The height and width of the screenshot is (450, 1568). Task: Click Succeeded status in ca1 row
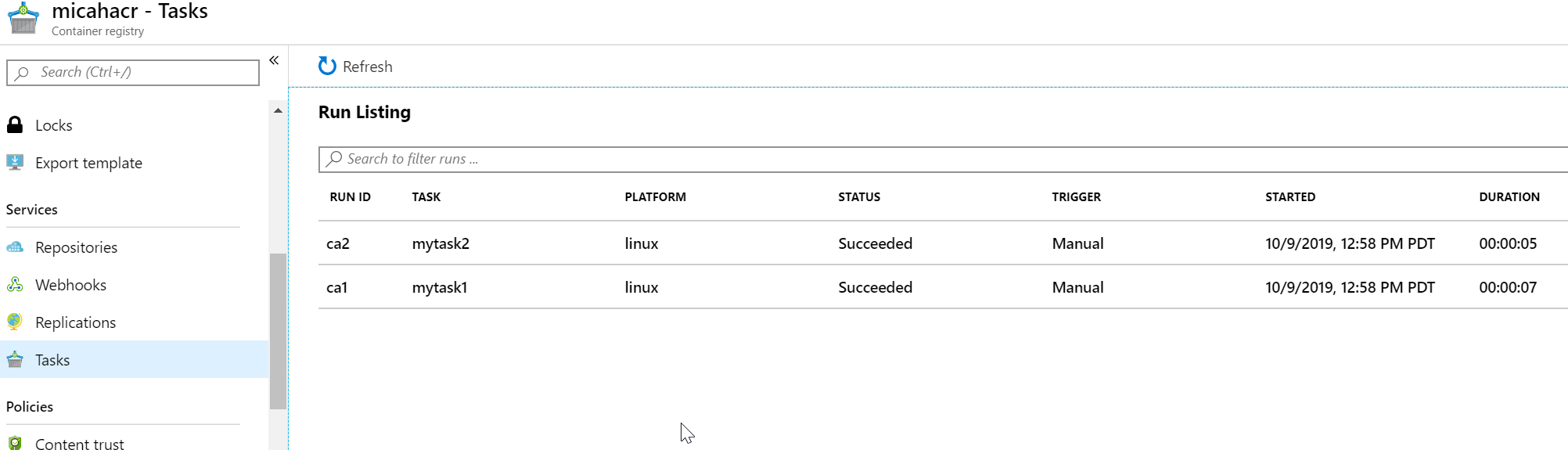point(876,287)
